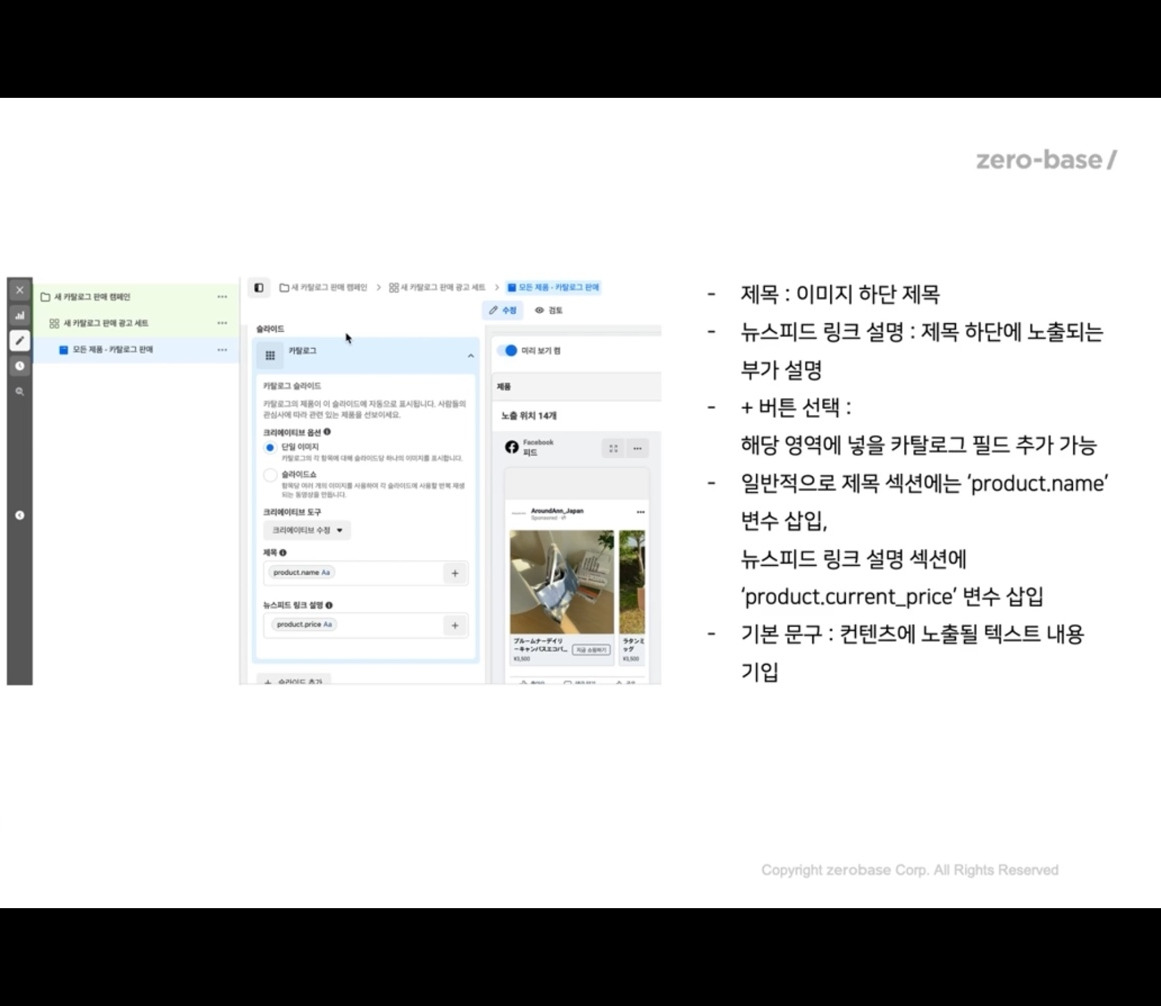Image resolution: width=1161 pixels, height=1006 pixels.
Task: Open the ... menu for 새 카탈로그 판매 캠페인
Action: (224, 297)
